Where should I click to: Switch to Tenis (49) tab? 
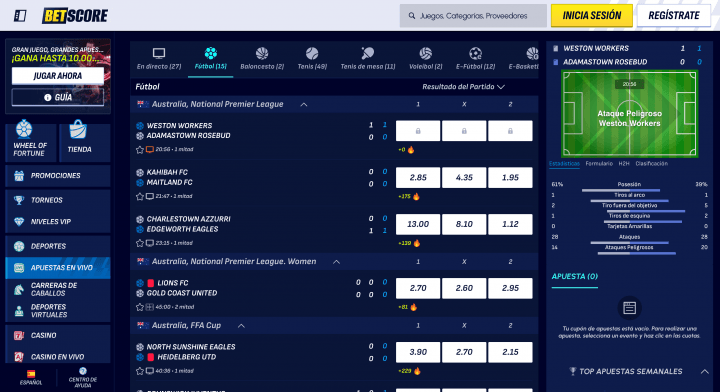click(312, 59)
